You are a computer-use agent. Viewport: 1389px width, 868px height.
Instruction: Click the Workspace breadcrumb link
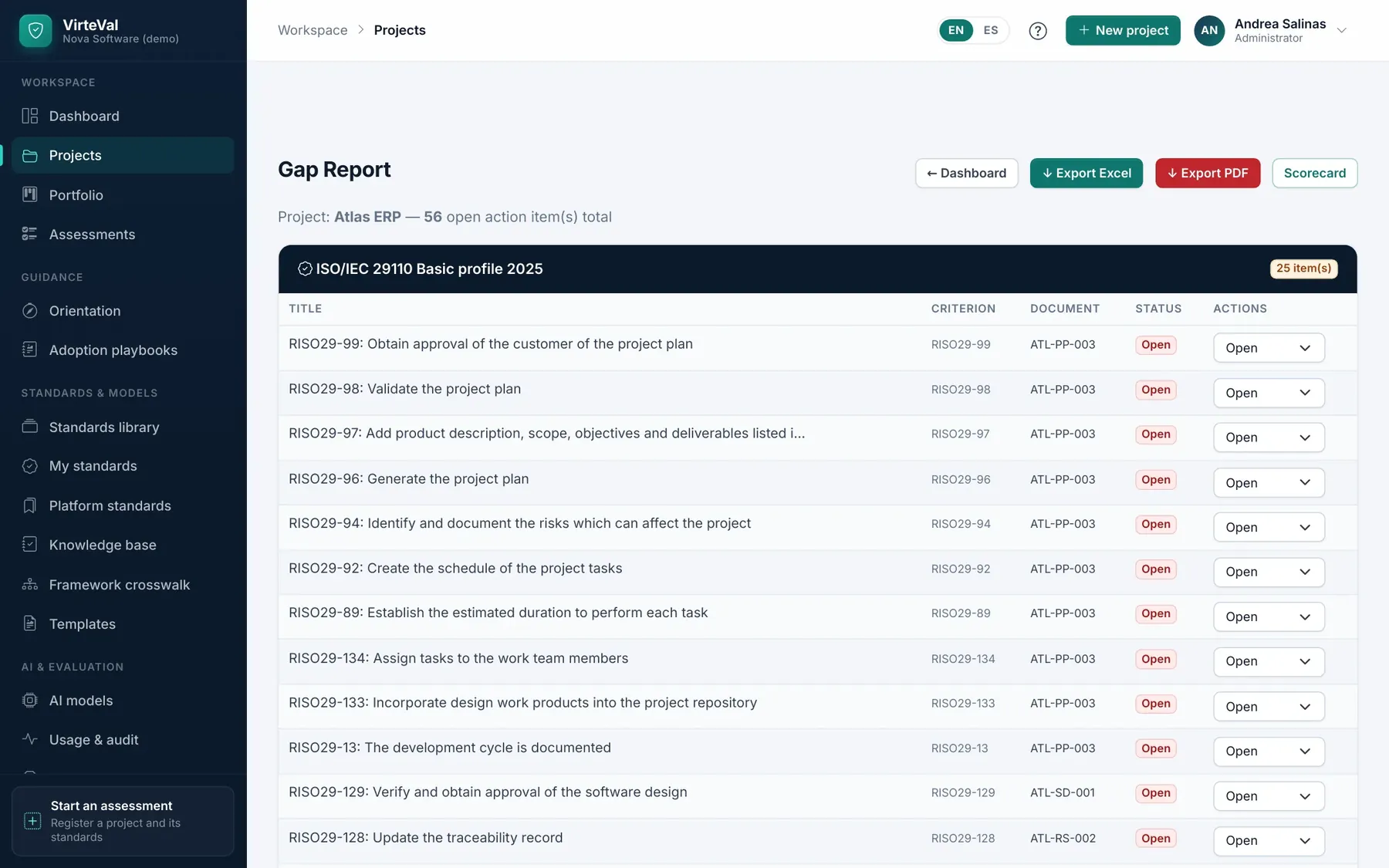tap(313, 30)
